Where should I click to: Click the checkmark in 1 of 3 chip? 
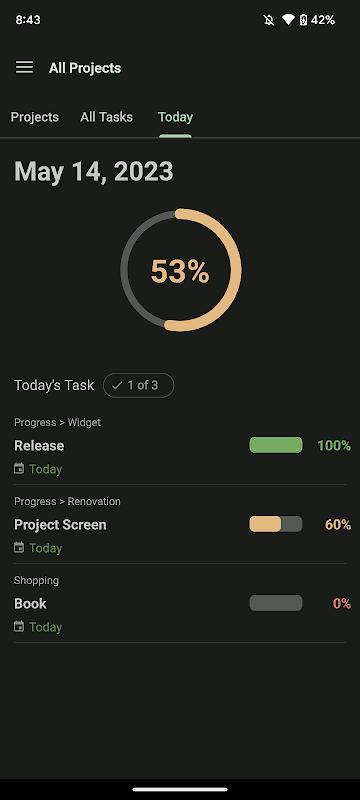(x=117, y=386)
